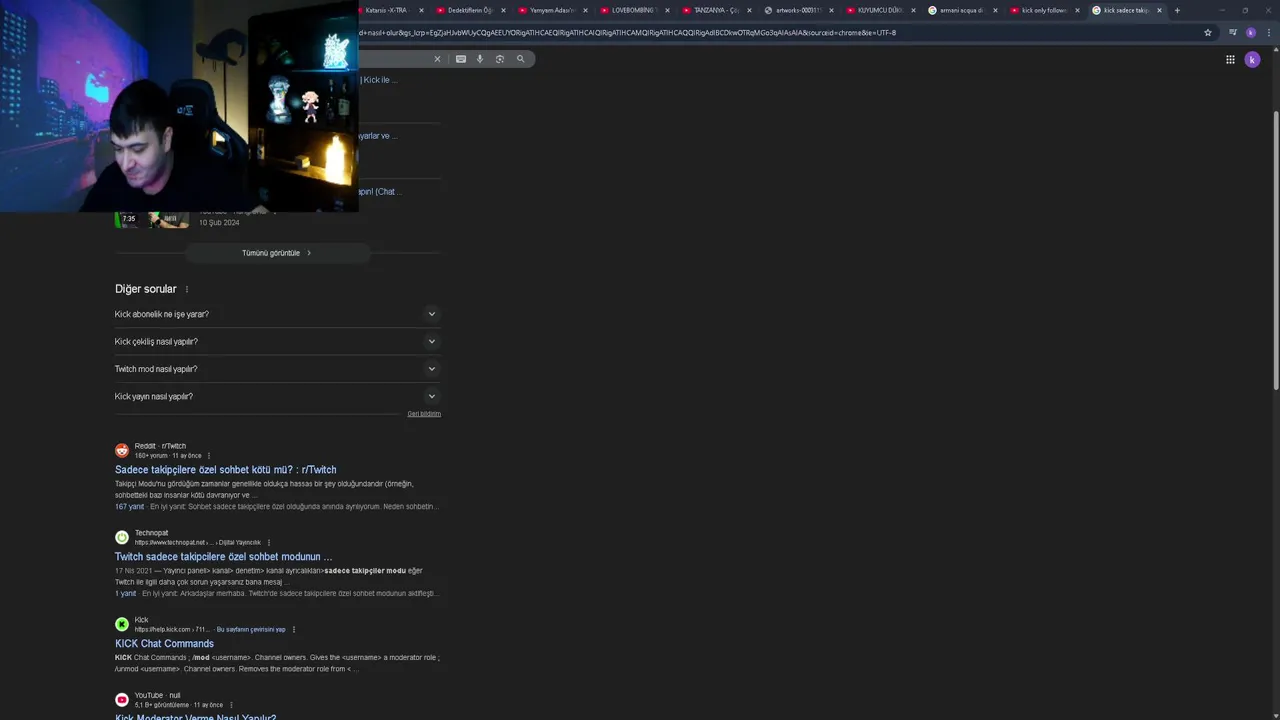Open 'Kick Moderator Verme Nasıl Yapılır?' video result
This screenshot has height=720, width=1280.
pos(195,716)
